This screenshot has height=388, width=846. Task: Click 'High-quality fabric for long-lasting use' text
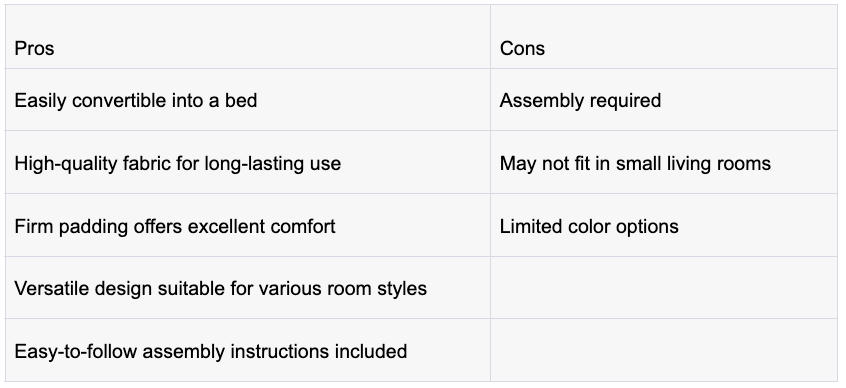tap(178, 164)
